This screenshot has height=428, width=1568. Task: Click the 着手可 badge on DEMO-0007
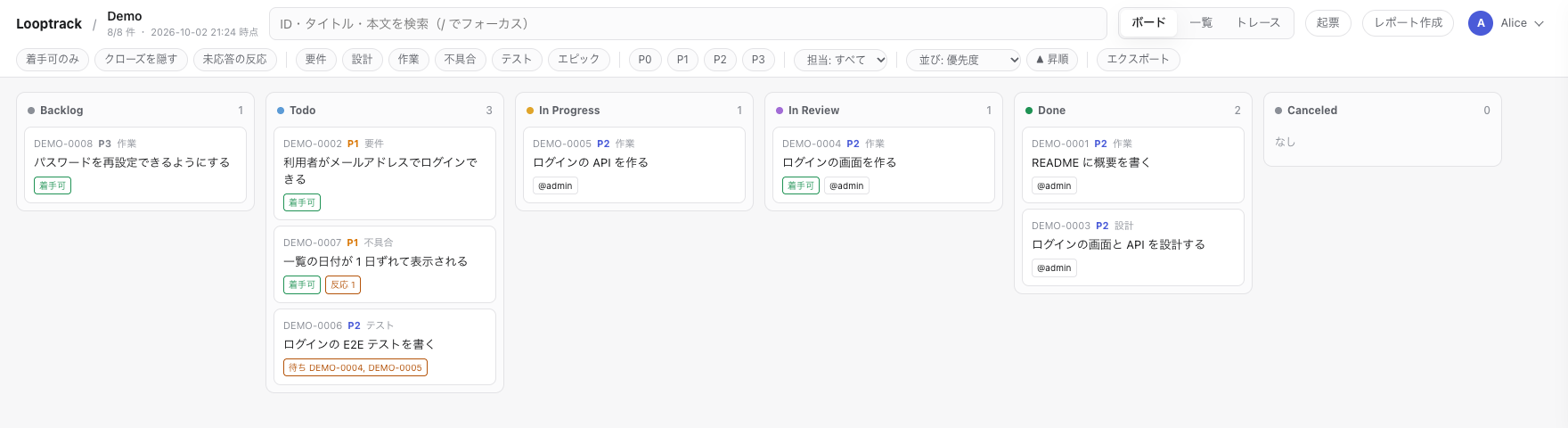[302, 284]
